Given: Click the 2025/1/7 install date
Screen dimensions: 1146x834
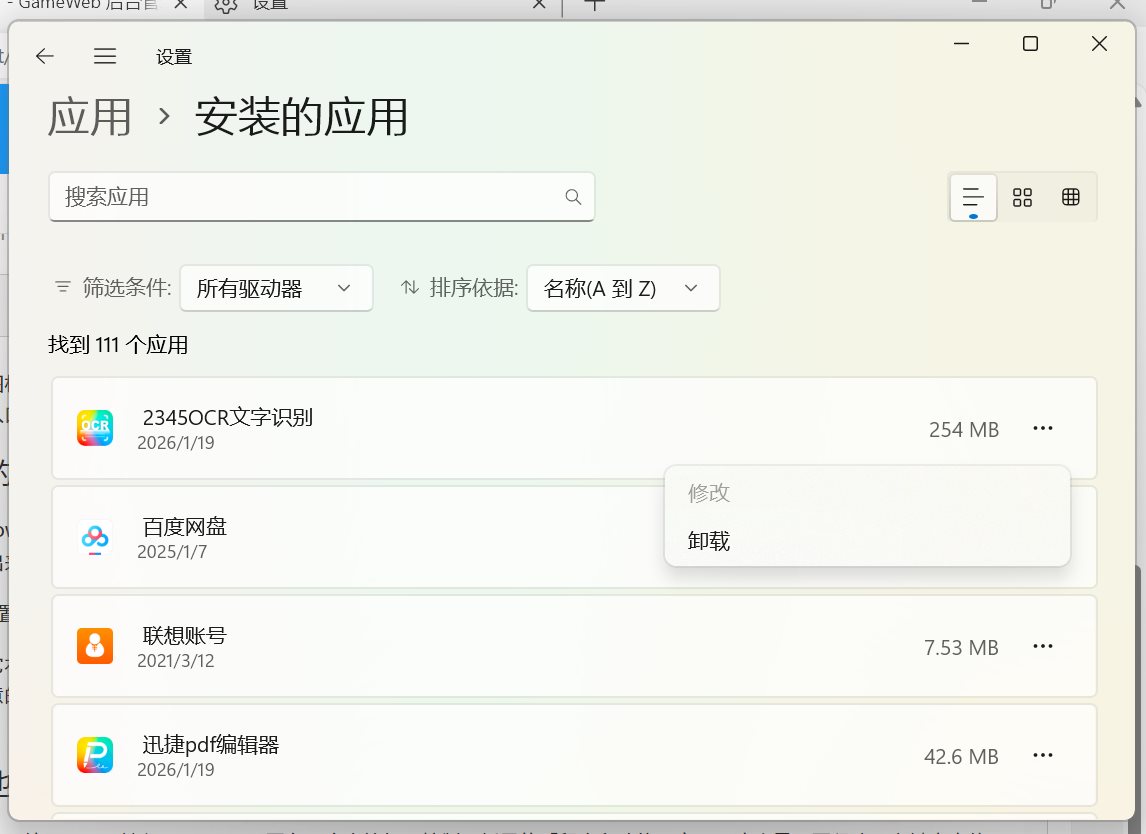Looking at the screenshot, I should pyautogui.click(x=172, y=552).
